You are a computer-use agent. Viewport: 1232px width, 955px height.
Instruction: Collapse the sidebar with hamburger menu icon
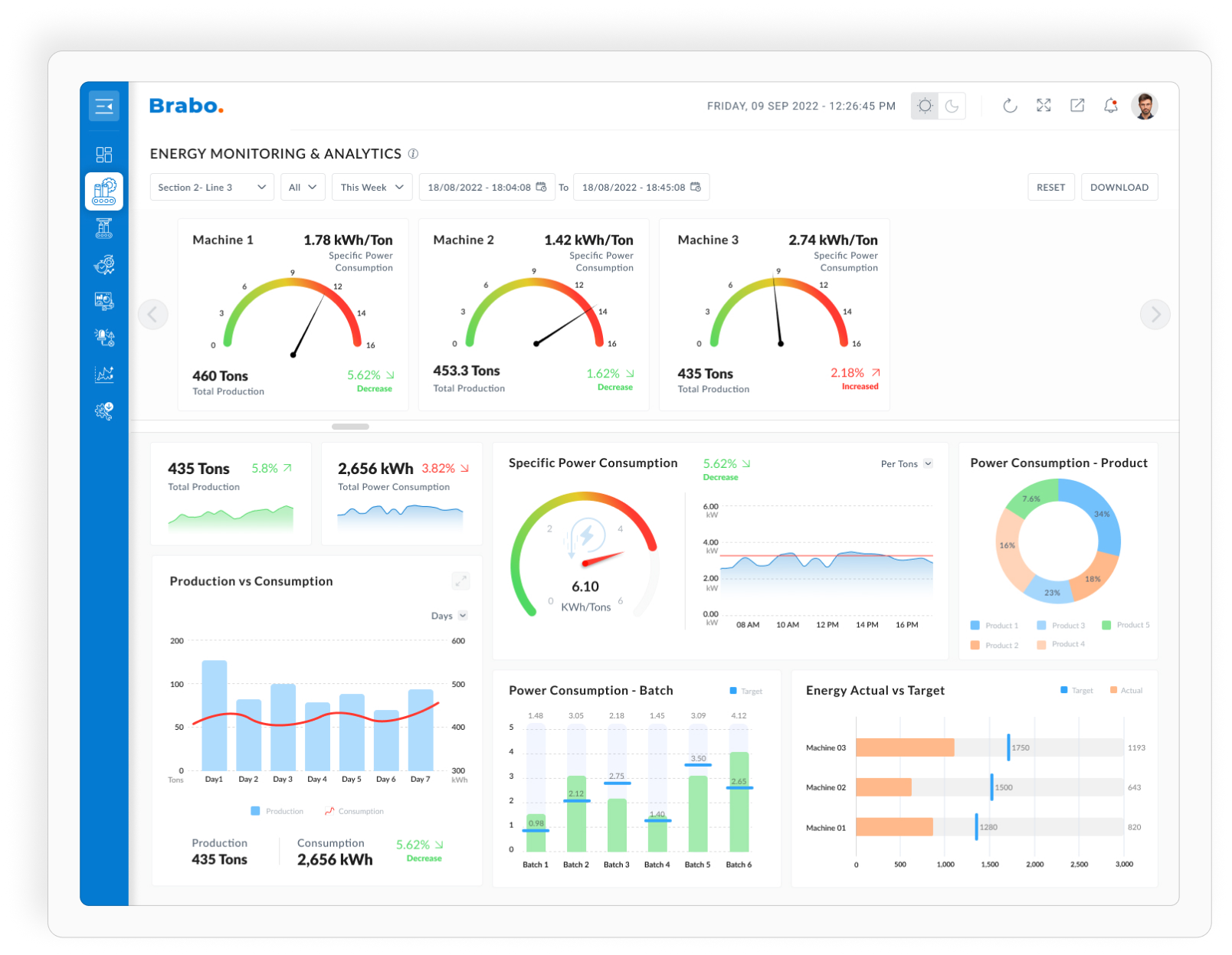103,106
